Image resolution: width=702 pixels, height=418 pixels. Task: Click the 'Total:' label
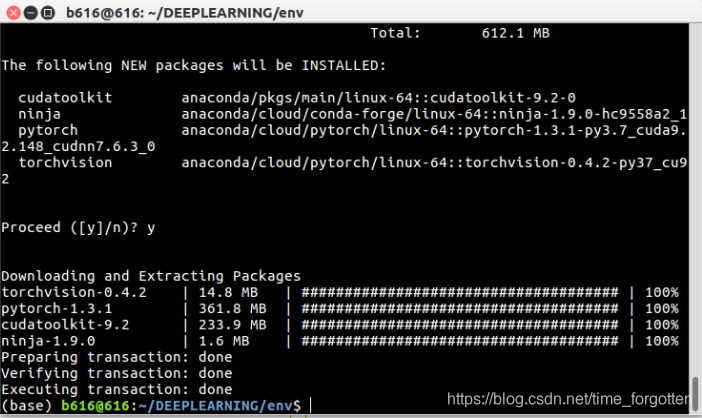(395, 33)
